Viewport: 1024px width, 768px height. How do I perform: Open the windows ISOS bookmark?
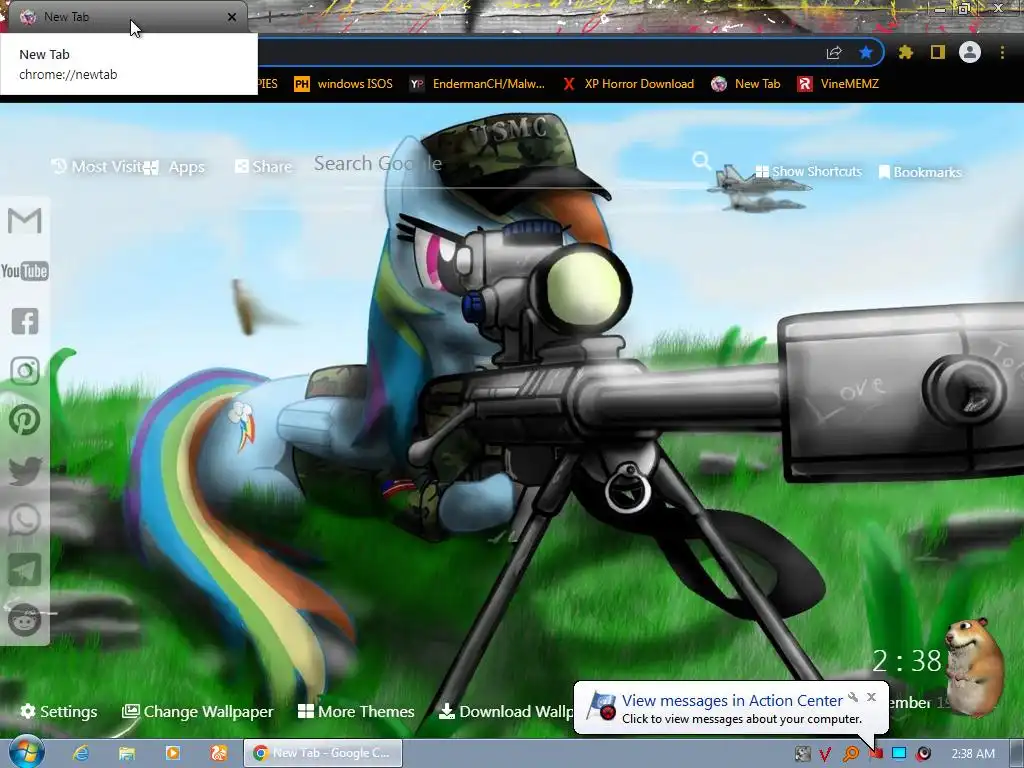344,84
